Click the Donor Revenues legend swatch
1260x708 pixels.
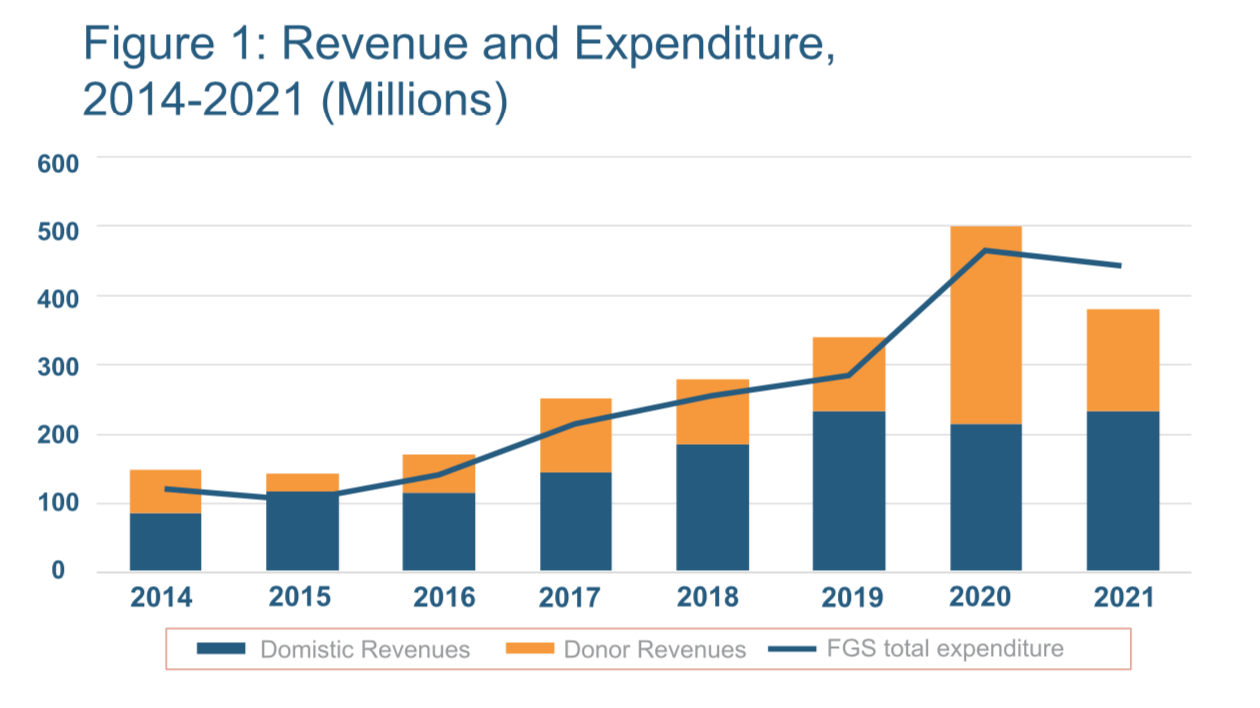tap(530, 649)
